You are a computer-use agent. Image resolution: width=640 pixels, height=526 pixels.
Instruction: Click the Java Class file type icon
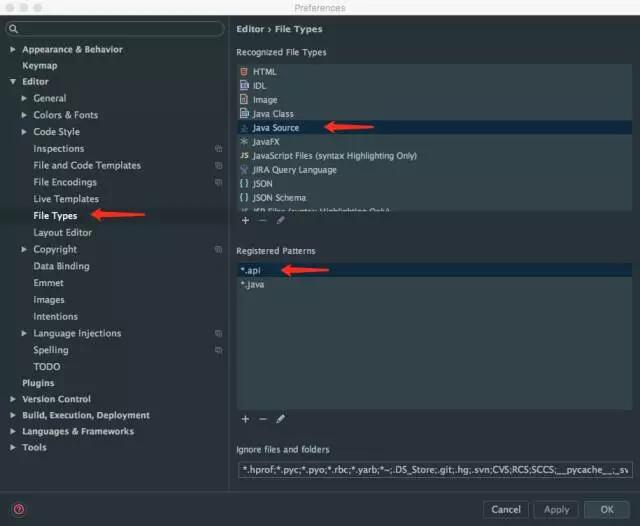pyautogui.click(x=244, y=113)
